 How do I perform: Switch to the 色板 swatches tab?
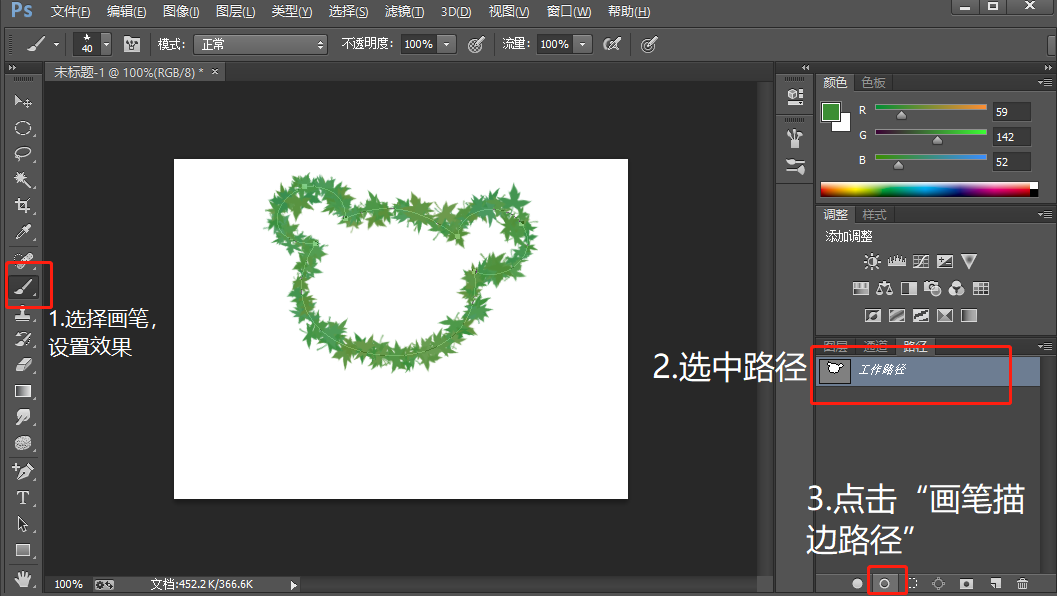pyautogui.click(x=873, y=83)
